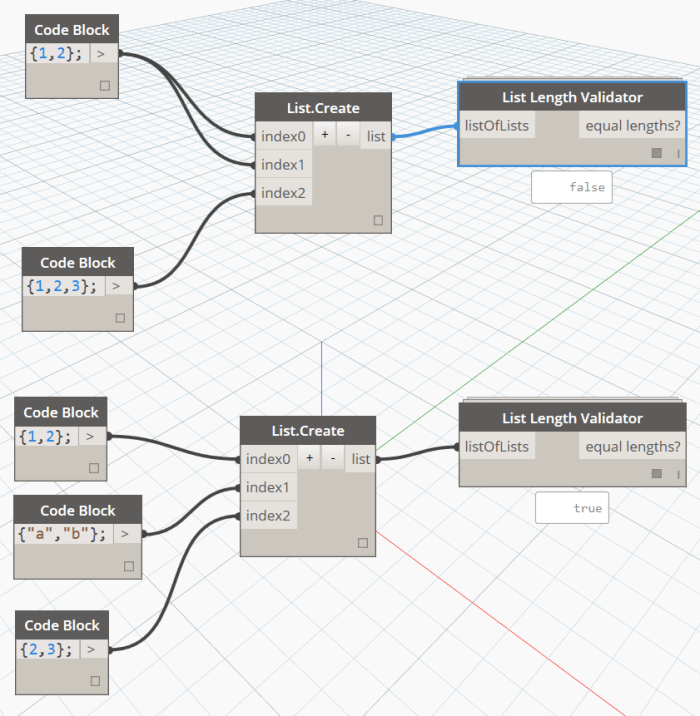Click the - button on the upper List.Create node

click(347, 136)
